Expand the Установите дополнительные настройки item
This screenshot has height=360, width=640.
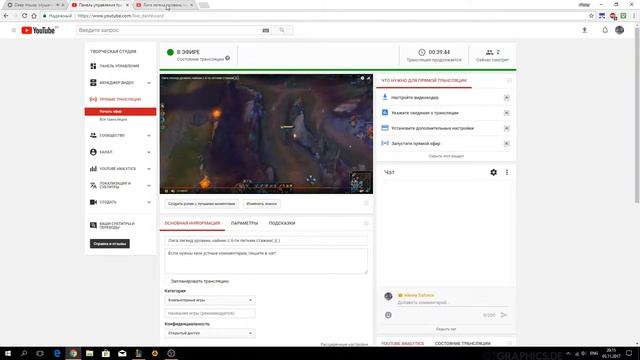coord(507,128)
